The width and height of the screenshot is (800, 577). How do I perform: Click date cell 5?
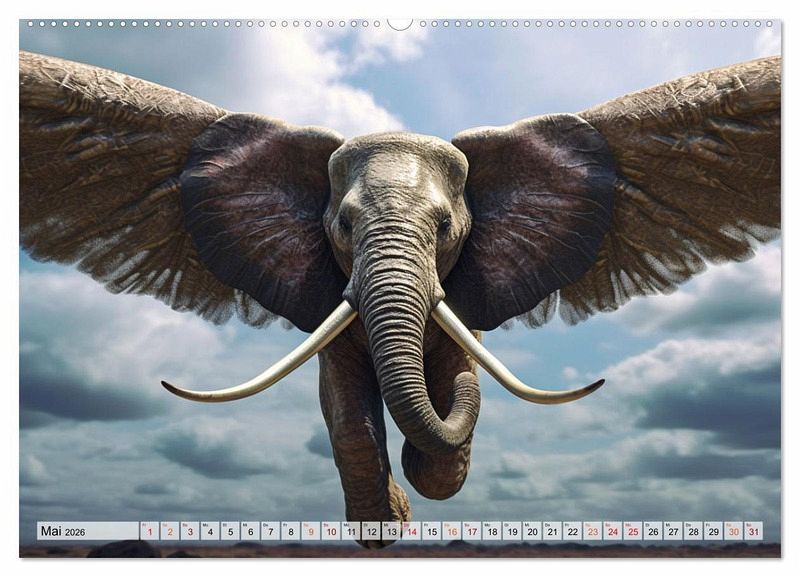click(x=230, y=531)
